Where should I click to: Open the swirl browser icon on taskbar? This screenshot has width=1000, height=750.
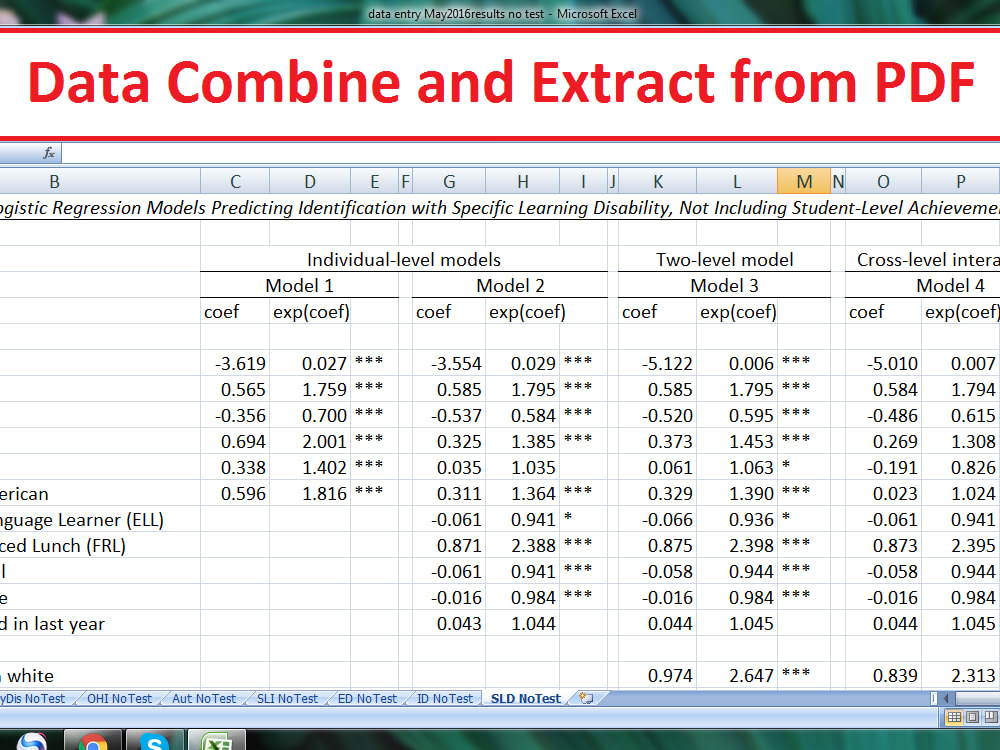pos(32,742)
